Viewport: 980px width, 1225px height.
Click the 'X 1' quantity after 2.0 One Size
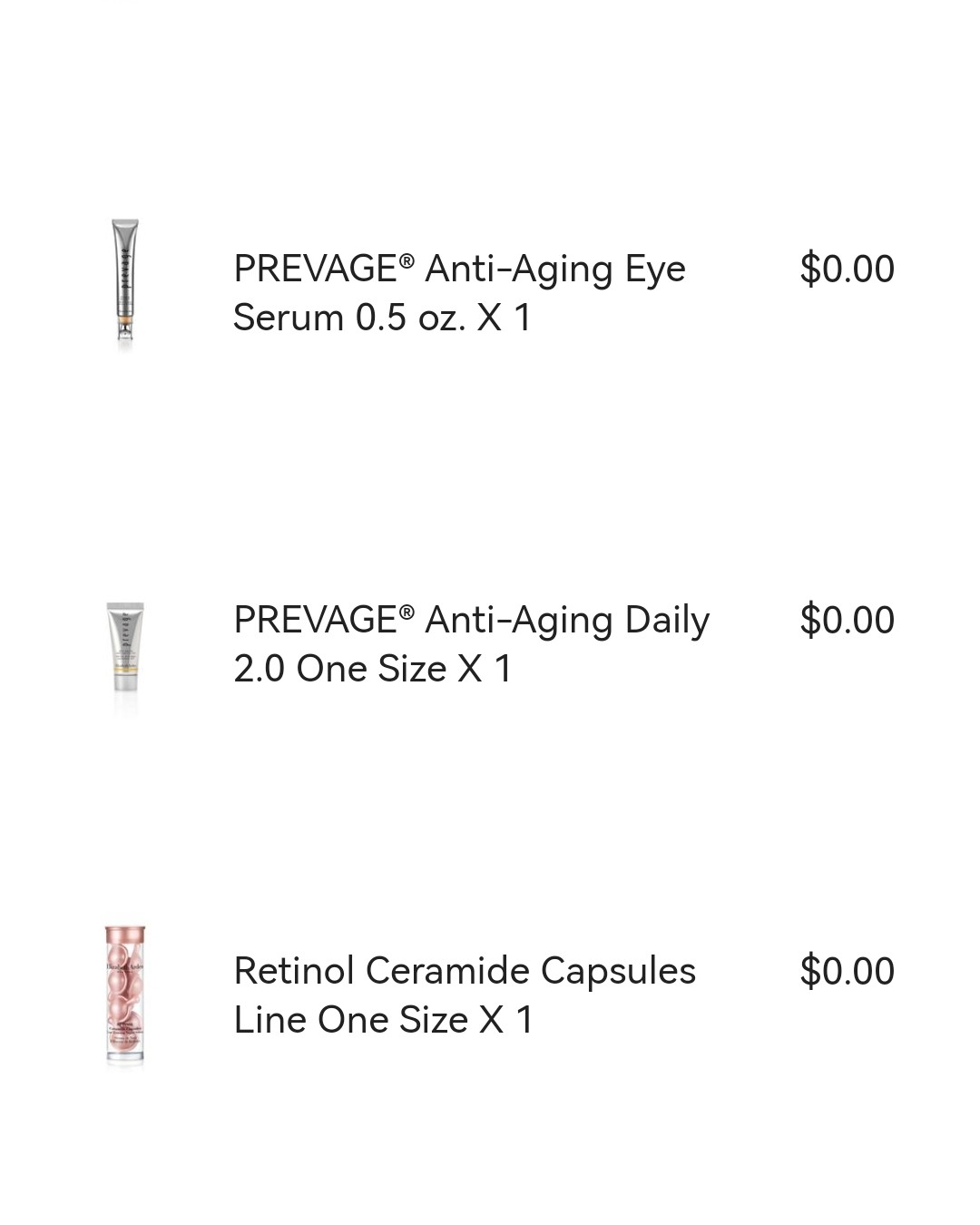485,670
